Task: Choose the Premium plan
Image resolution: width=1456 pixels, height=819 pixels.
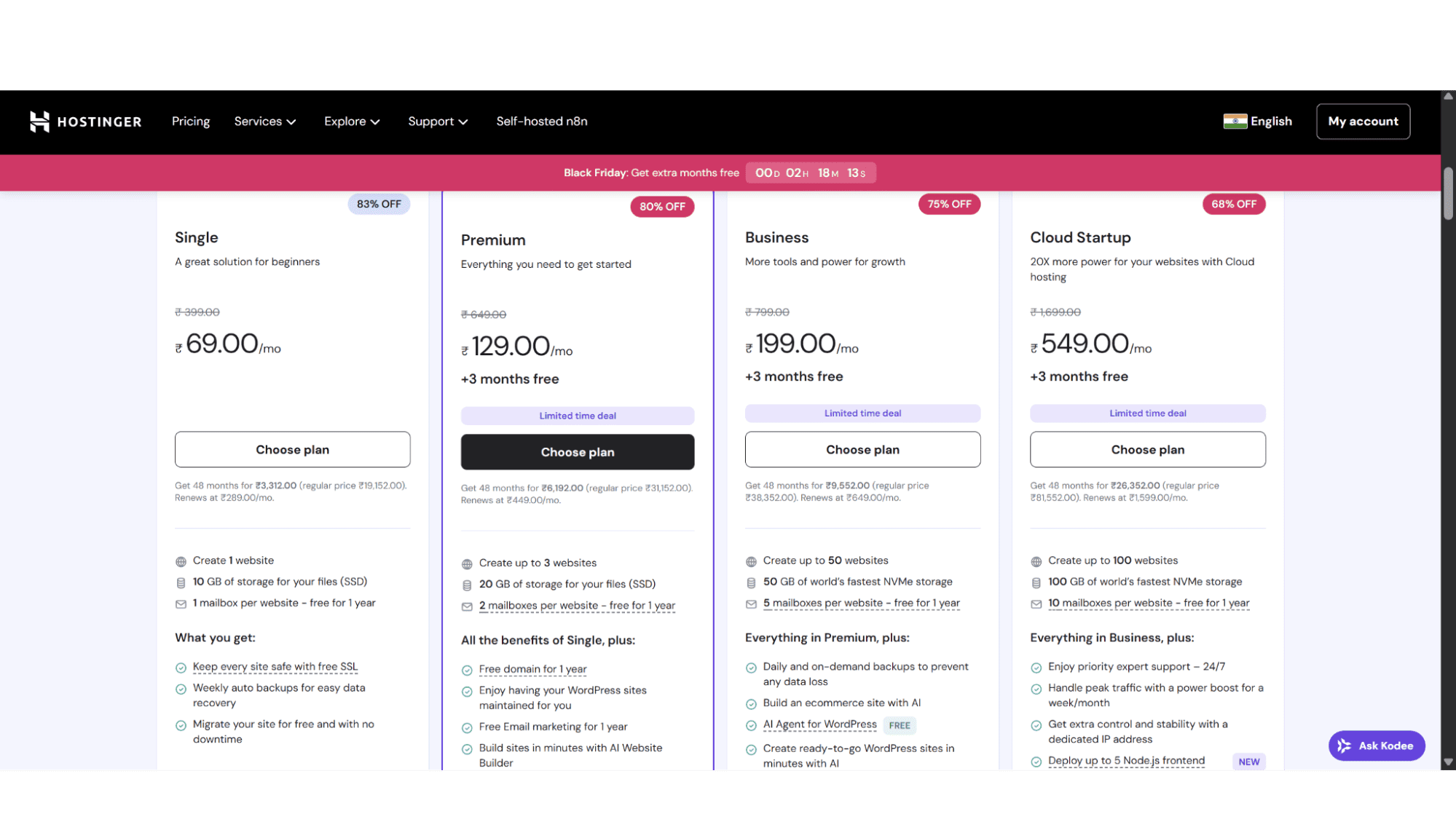Action: click(578, 452)
